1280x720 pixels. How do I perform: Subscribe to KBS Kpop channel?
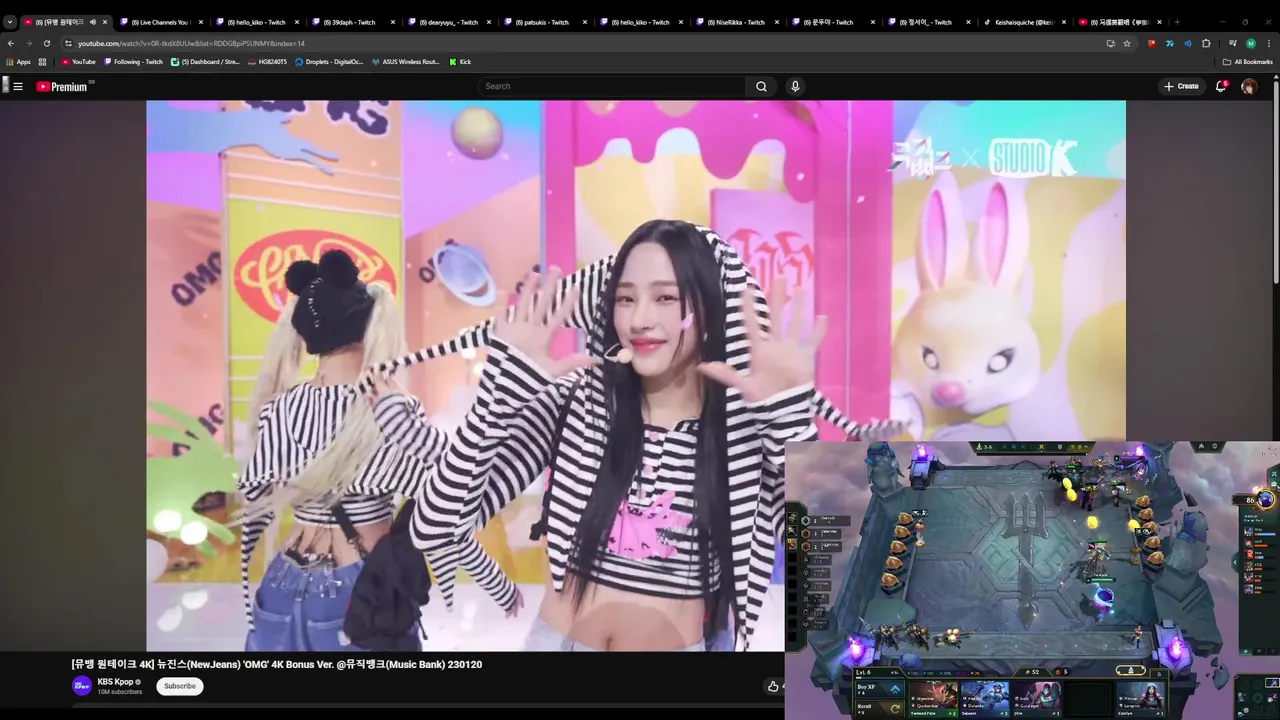(x=180, y=686)
